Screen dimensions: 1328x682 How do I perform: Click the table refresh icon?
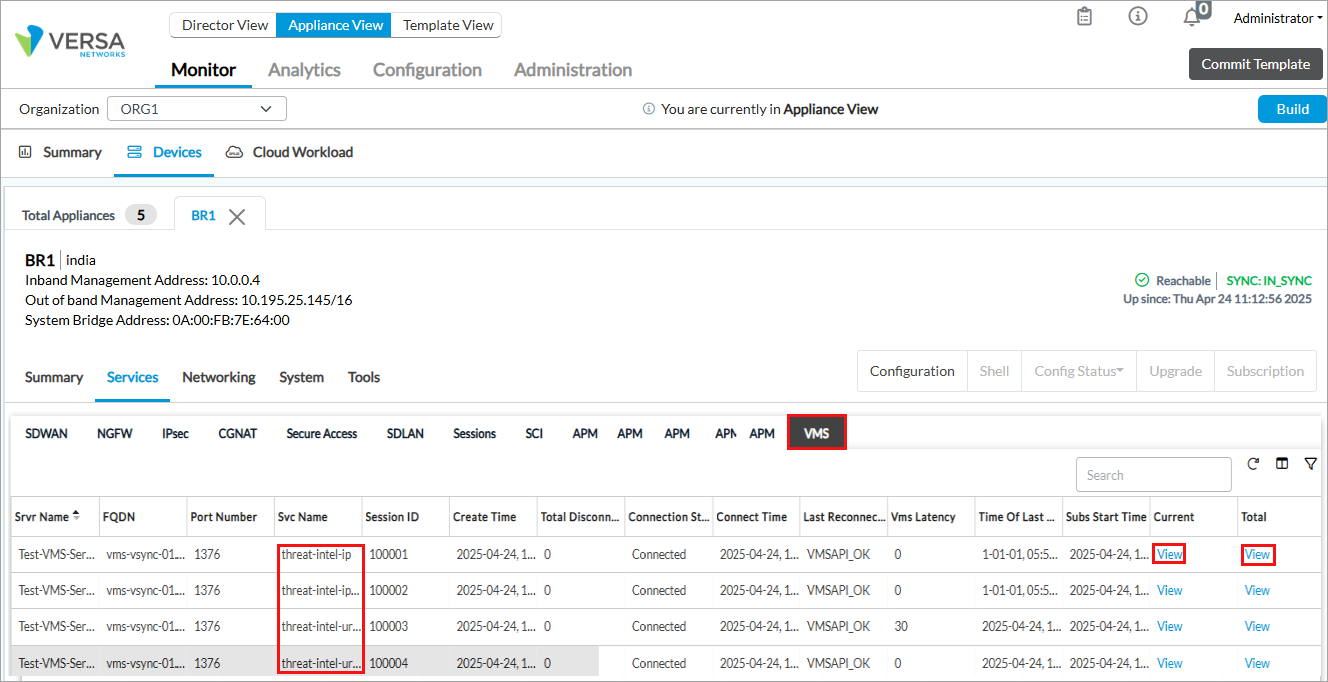tap(1253, 464)
